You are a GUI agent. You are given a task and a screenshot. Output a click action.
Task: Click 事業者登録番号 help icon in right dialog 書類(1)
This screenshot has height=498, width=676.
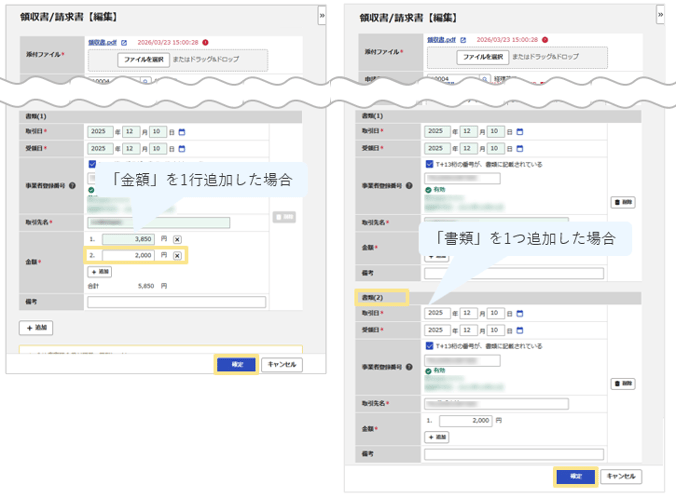(409, 185)
